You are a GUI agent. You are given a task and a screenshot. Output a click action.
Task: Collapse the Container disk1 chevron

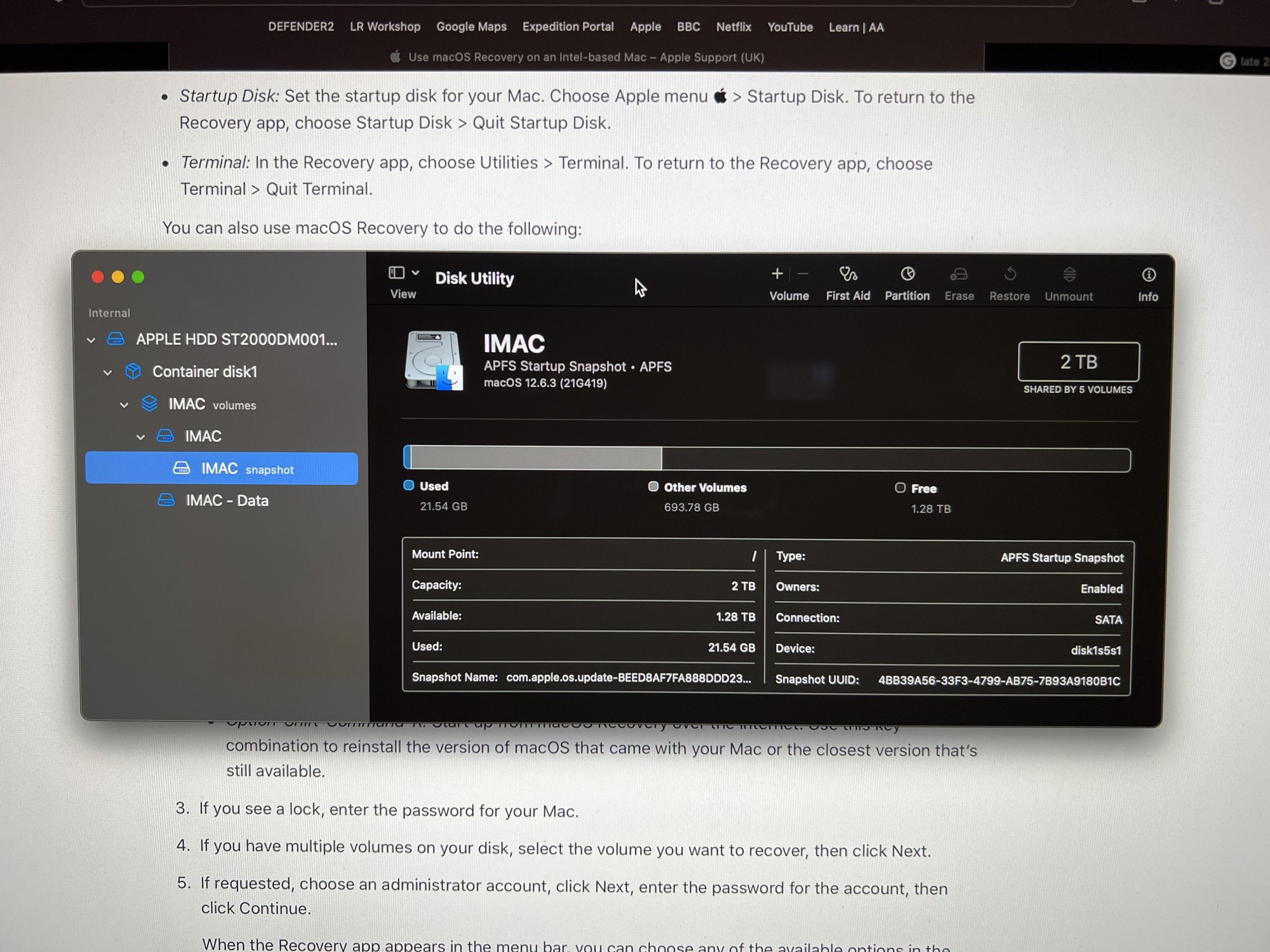point(108,373)
